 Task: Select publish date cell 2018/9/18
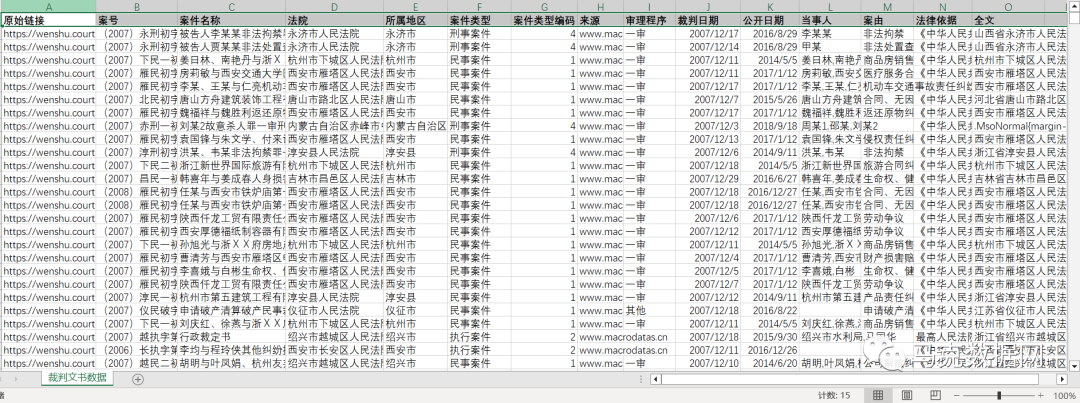click(x=770, y=126)
